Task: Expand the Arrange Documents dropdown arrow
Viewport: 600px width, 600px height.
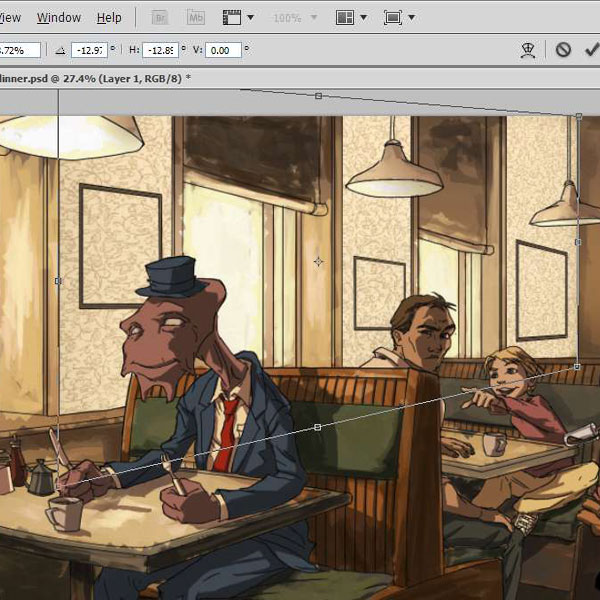Action: point(364,18)
